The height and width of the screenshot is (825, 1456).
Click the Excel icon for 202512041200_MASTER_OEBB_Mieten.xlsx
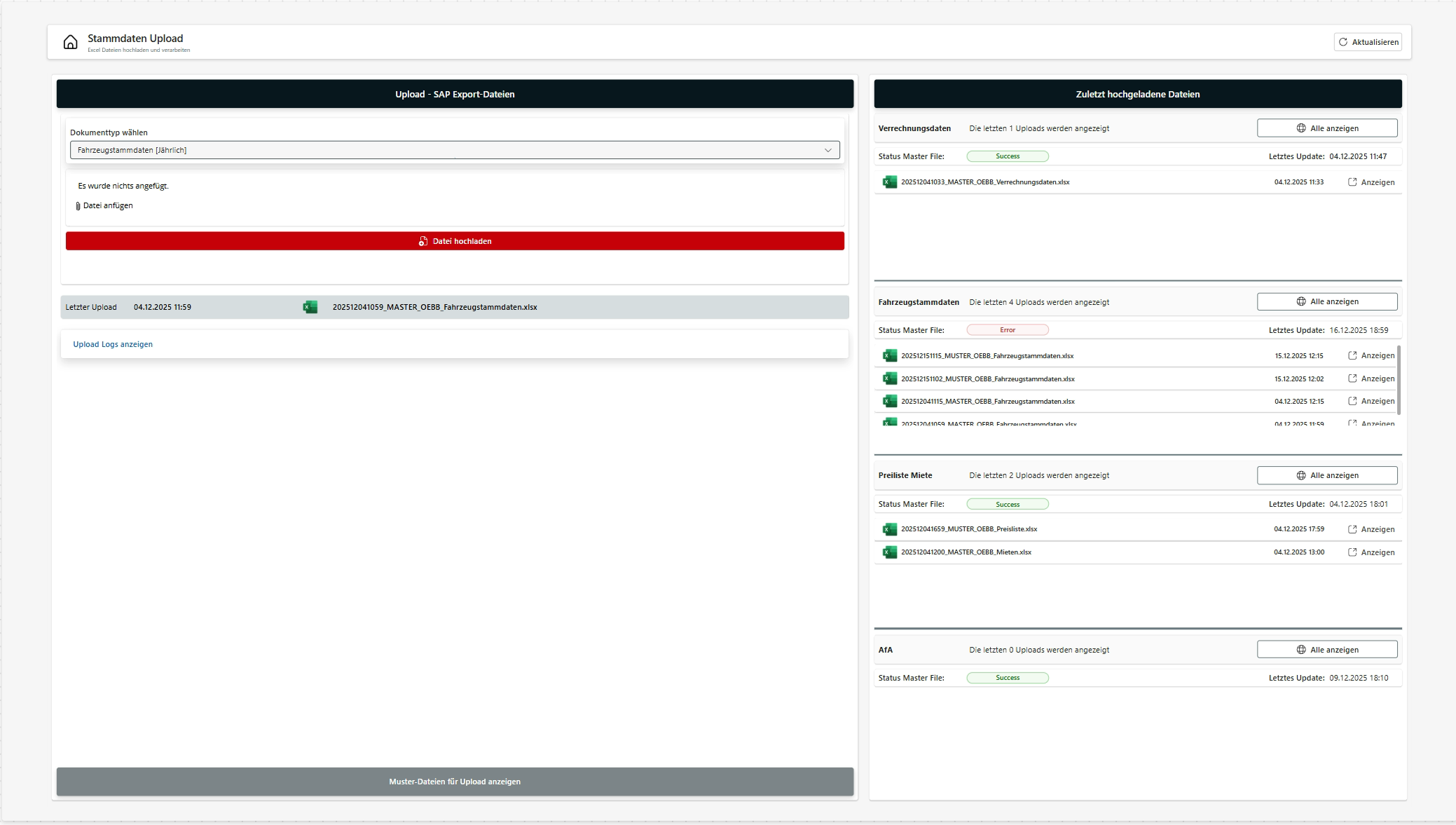point(890,552)
